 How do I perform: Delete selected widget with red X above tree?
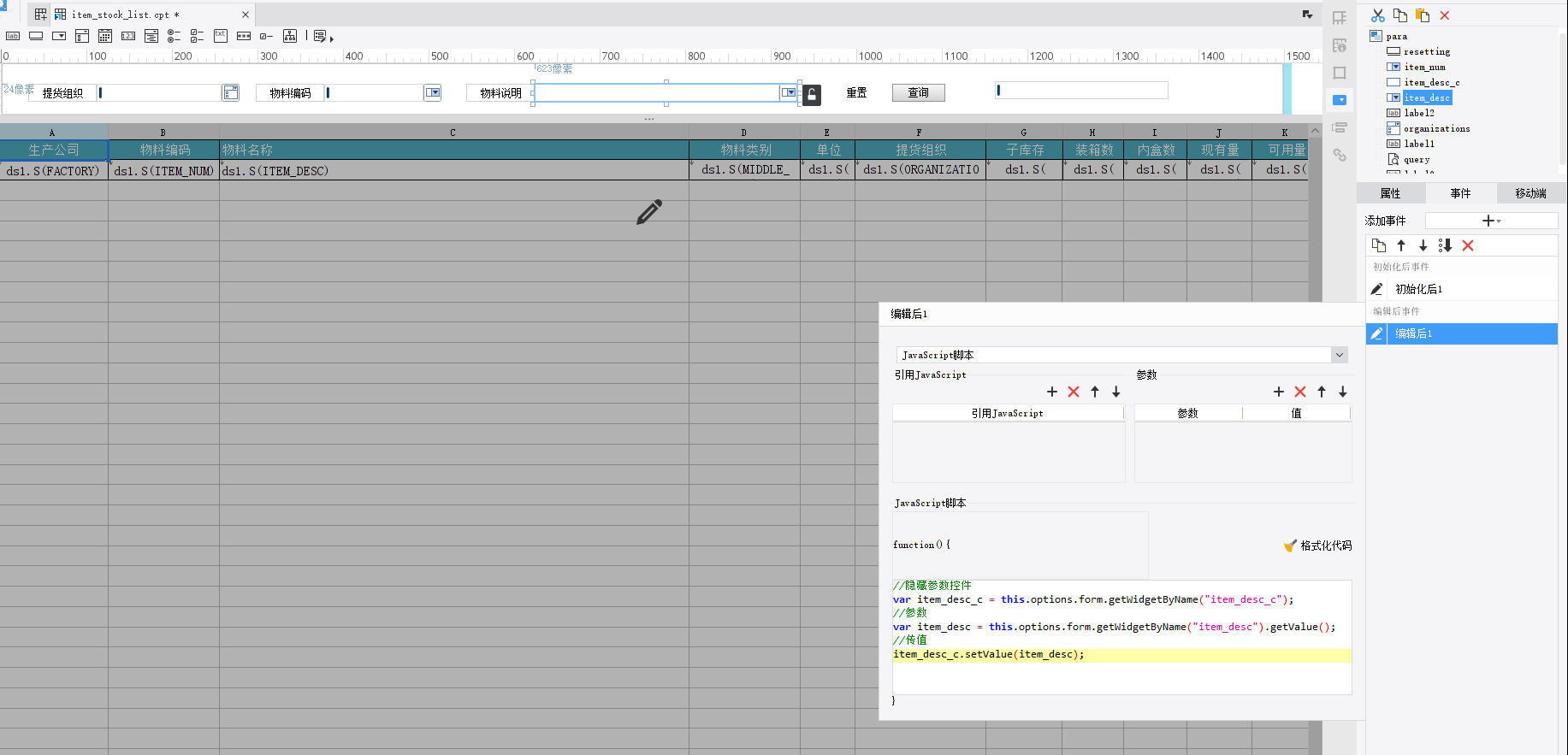tap(1445, 15)
